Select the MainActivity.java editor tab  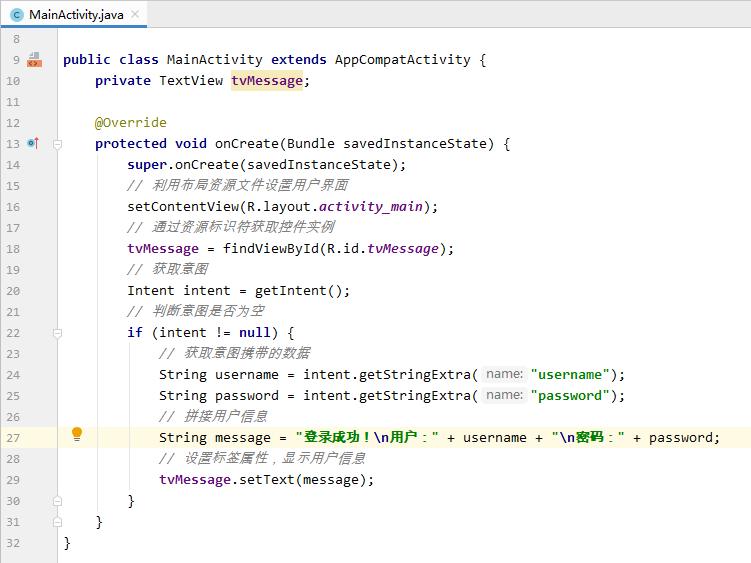[74, 14]
